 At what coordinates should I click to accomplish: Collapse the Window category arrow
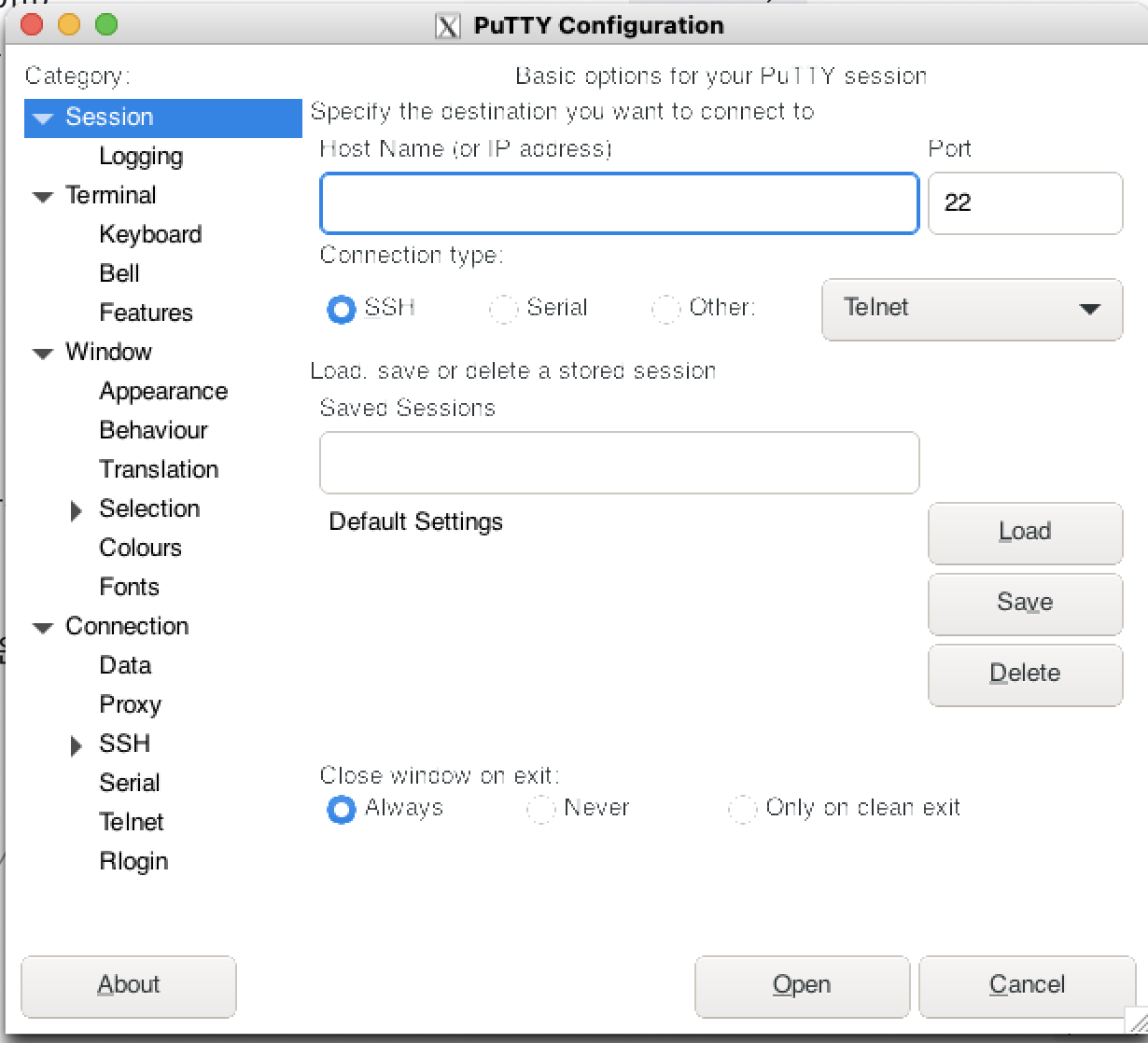[x=43, y=354]
